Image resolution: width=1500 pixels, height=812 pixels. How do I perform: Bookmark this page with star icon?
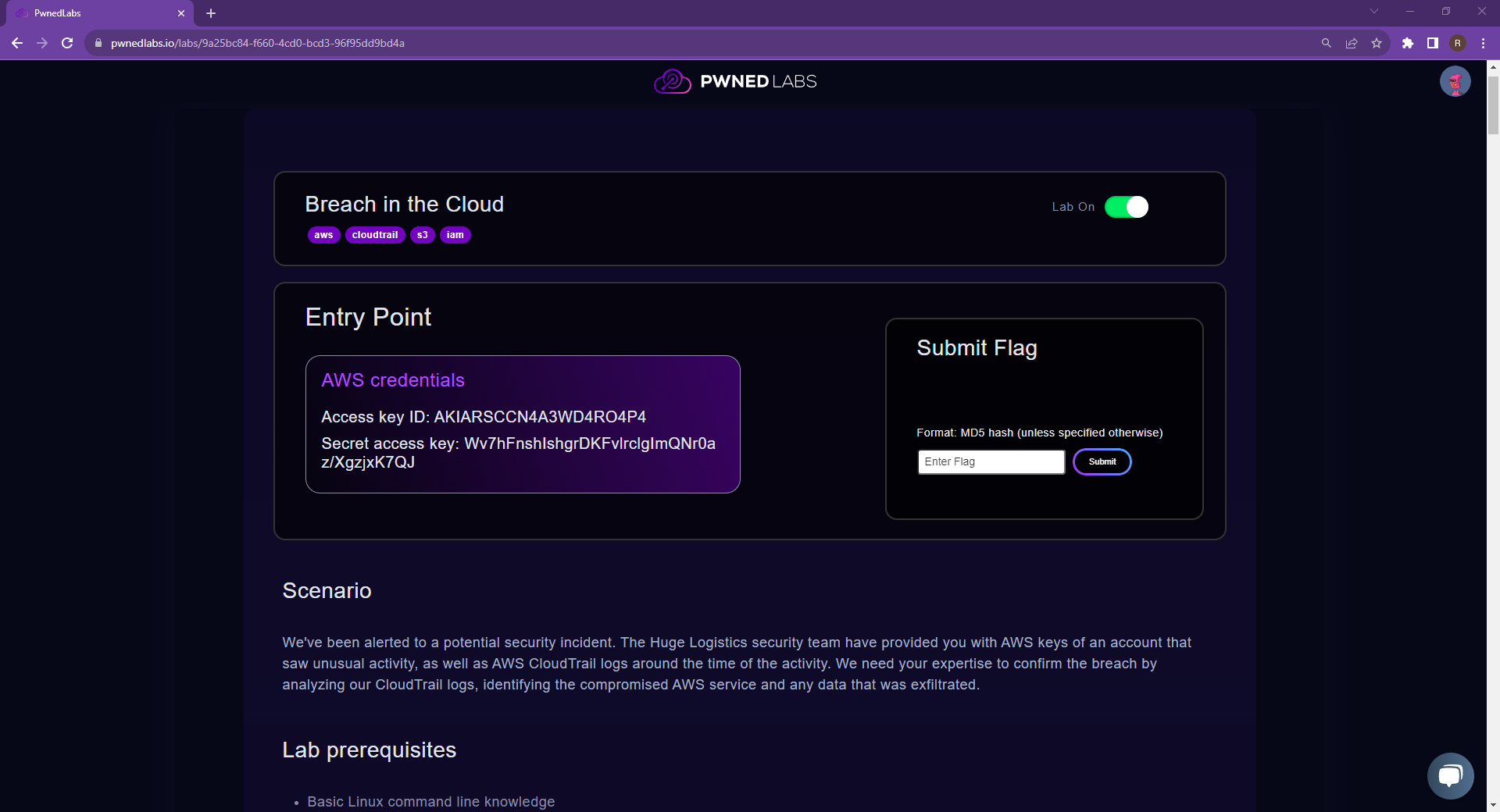click(x=1377, y=43)
